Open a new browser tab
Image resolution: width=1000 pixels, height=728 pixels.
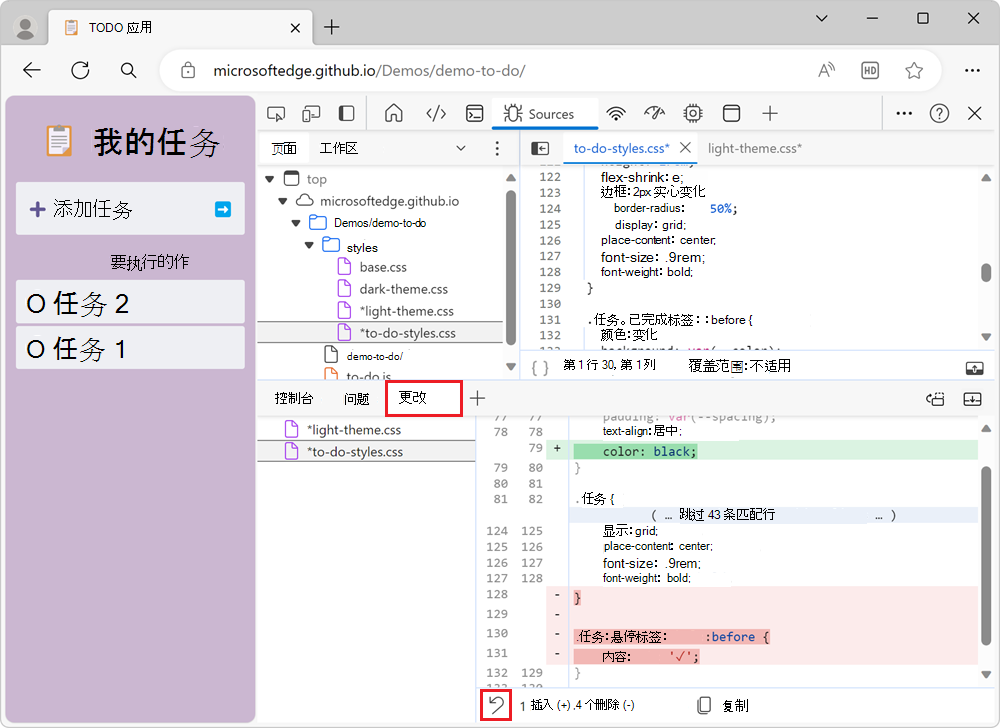pos(332,27)
